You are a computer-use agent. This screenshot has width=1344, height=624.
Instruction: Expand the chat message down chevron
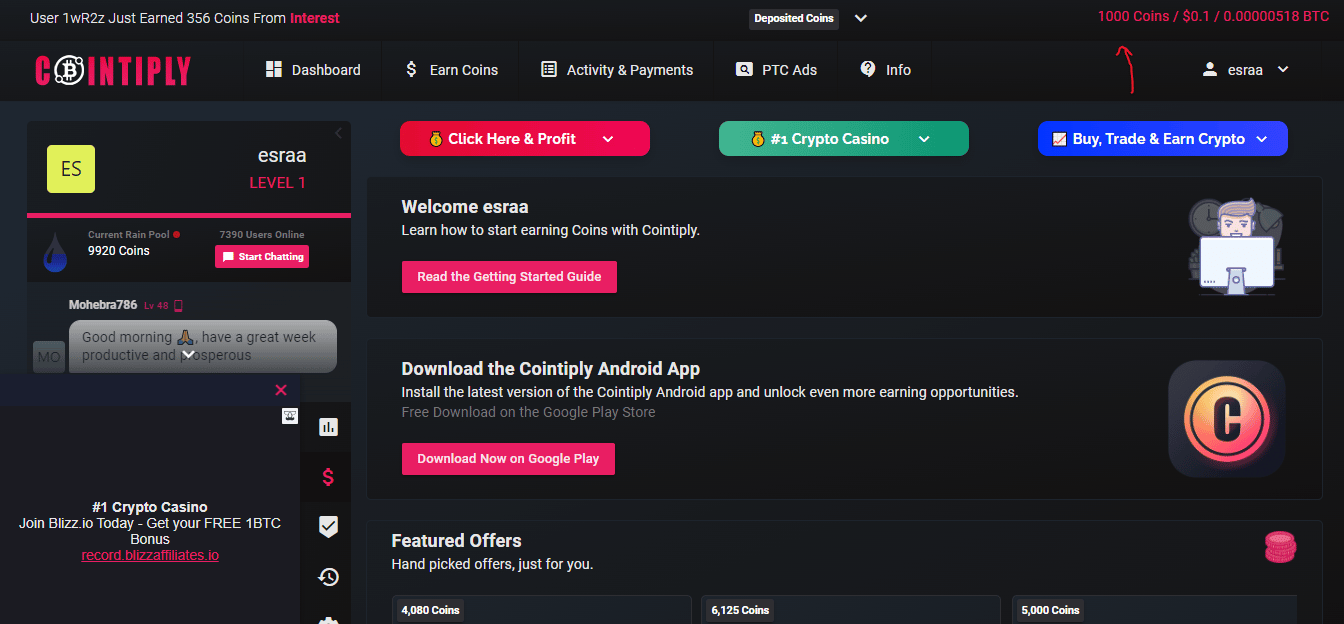coord(188,353)
